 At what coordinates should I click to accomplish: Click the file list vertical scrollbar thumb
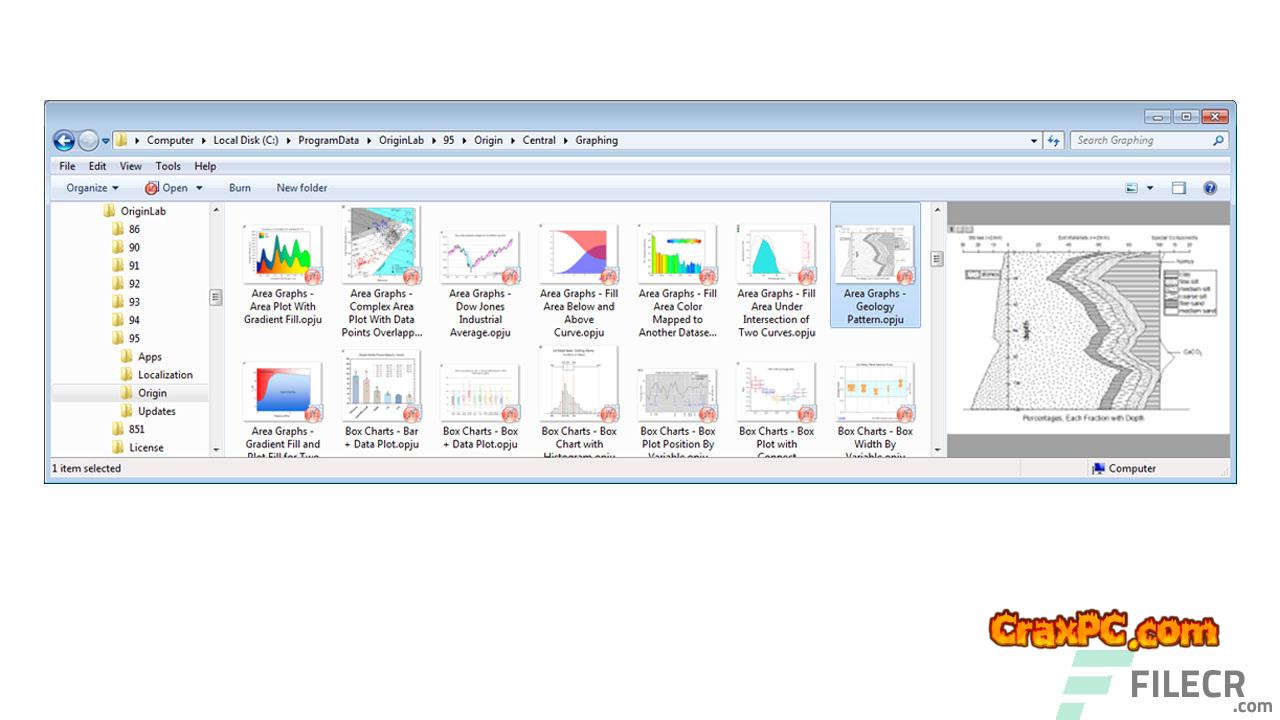click(x=937, y=259)
